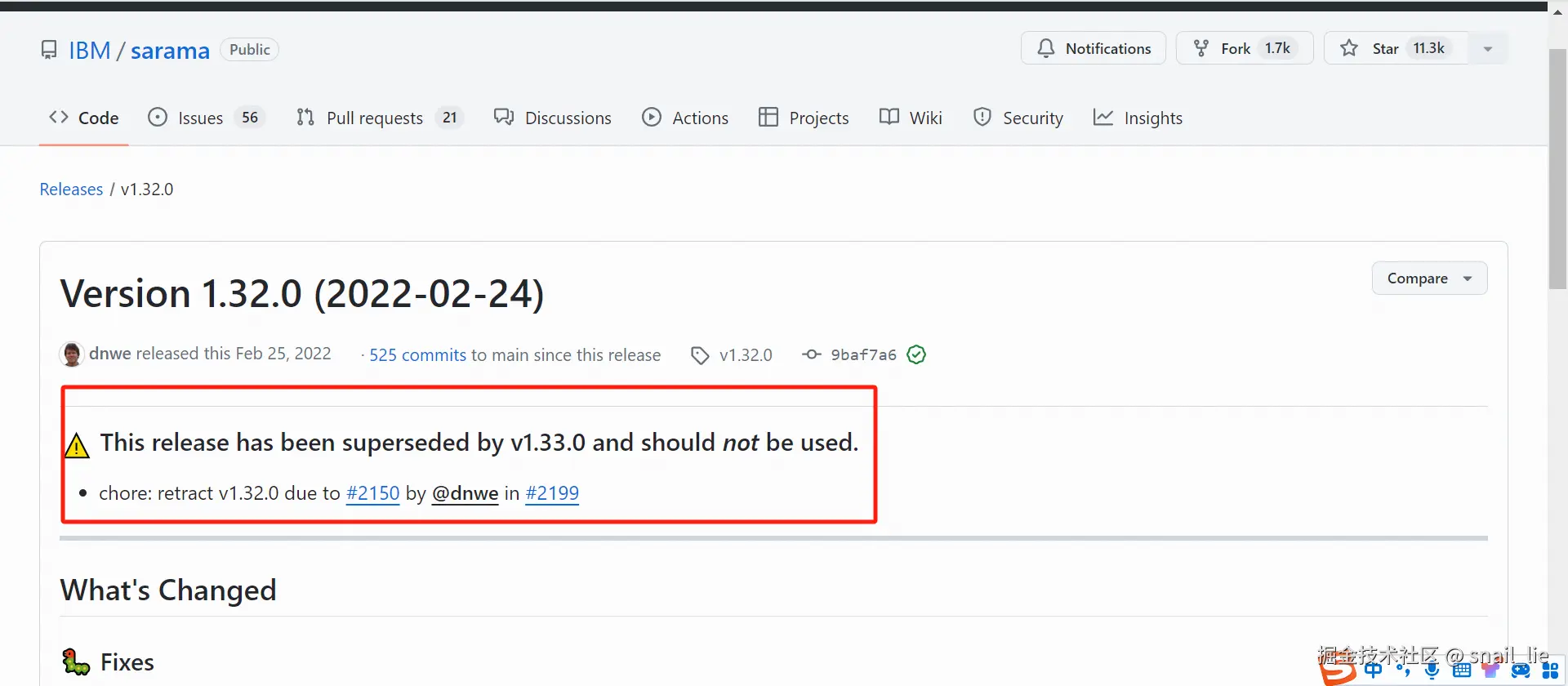1568x686 pixels.
Task: Click the dnwe avatar thumbnail
Action: point(72,354)
